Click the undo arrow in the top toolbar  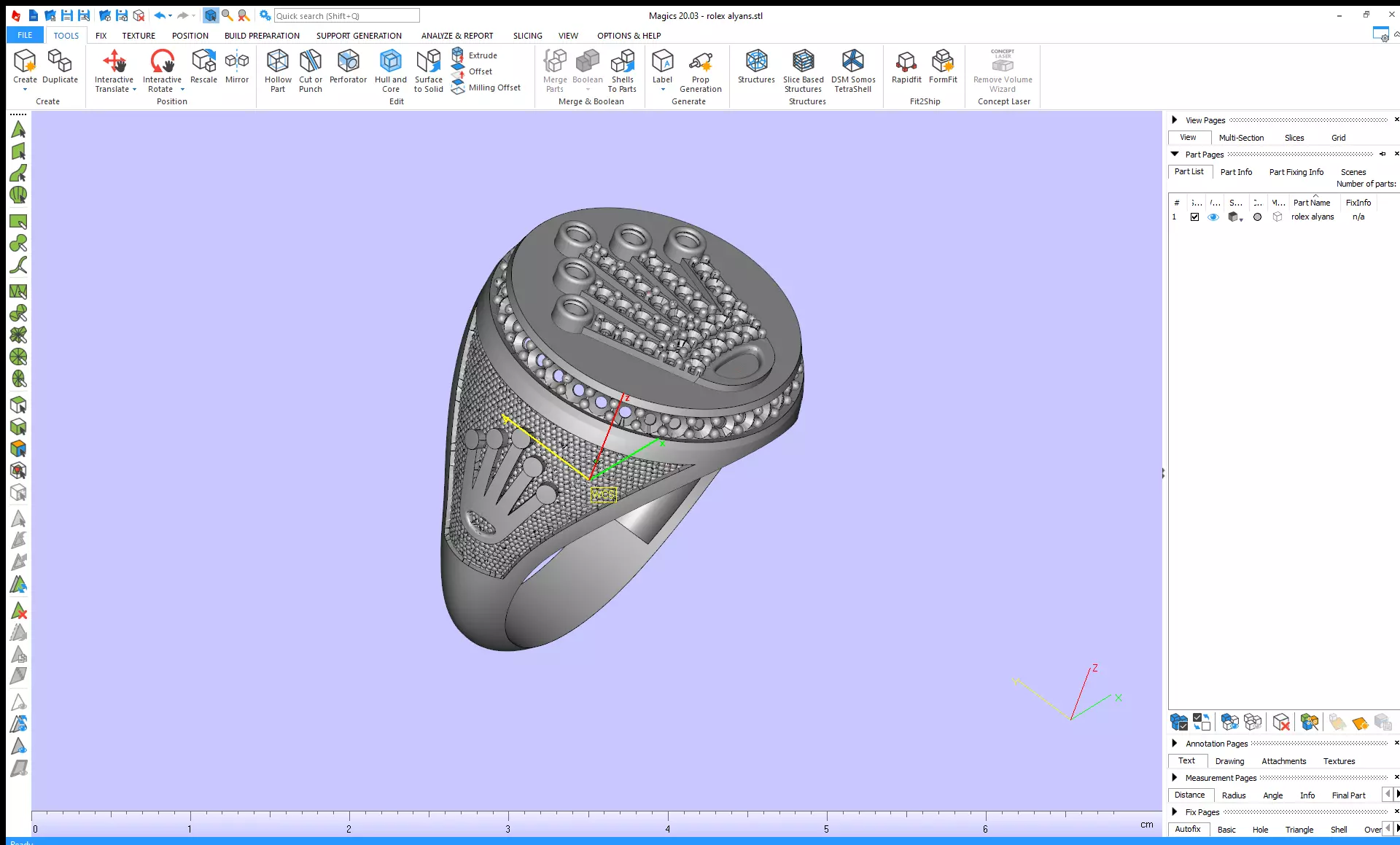[159, 15]
